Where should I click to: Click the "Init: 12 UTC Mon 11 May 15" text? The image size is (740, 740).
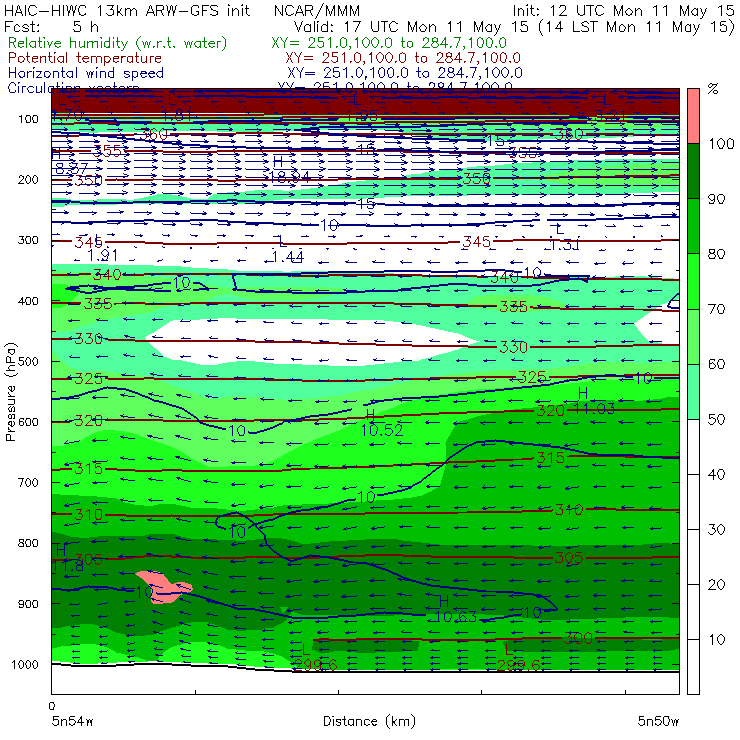623,10
